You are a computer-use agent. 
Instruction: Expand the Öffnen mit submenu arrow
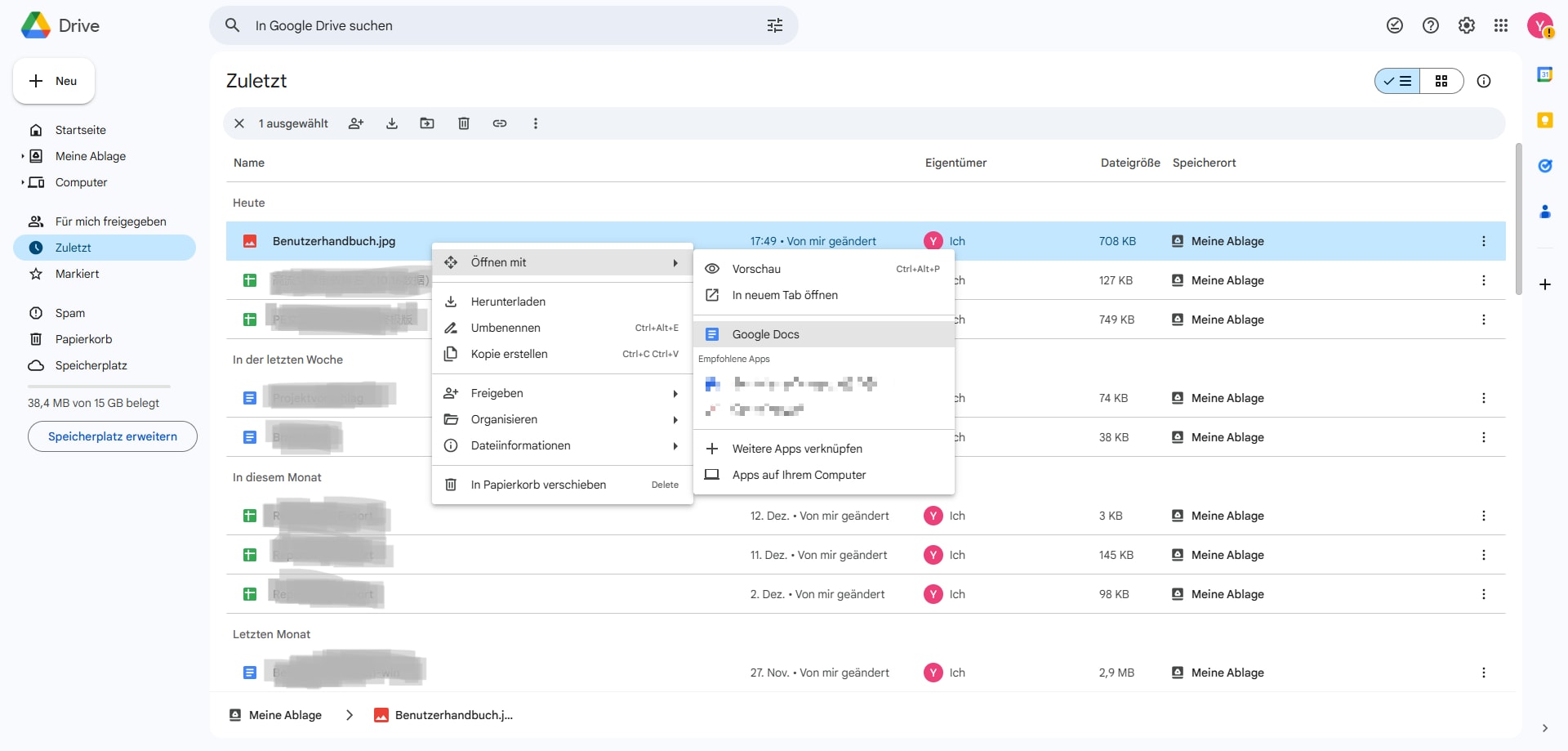tap(675, 262)
